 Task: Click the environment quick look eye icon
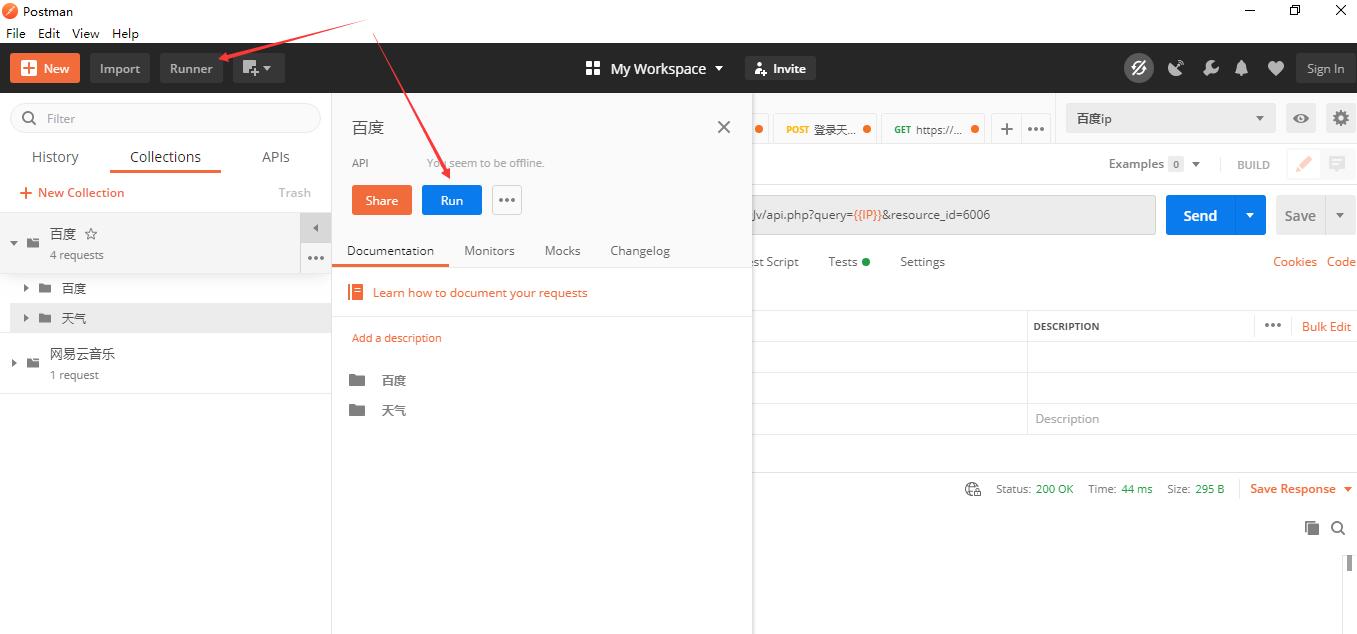coord(1301,118)
